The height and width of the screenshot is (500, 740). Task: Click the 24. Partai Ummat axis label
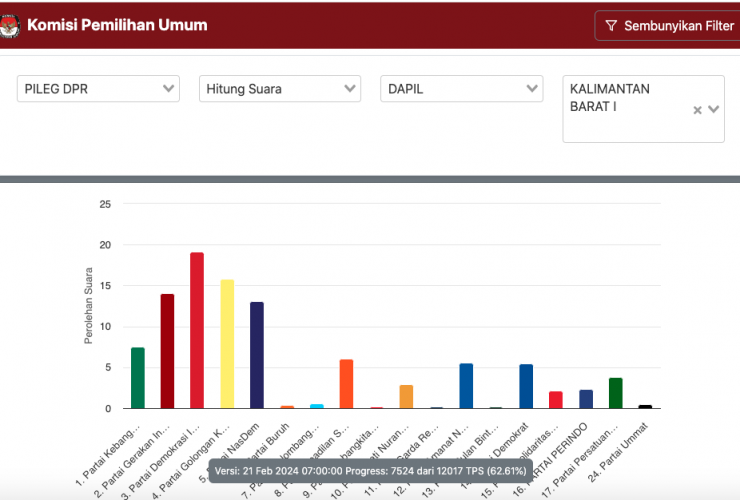coord(632,440)
